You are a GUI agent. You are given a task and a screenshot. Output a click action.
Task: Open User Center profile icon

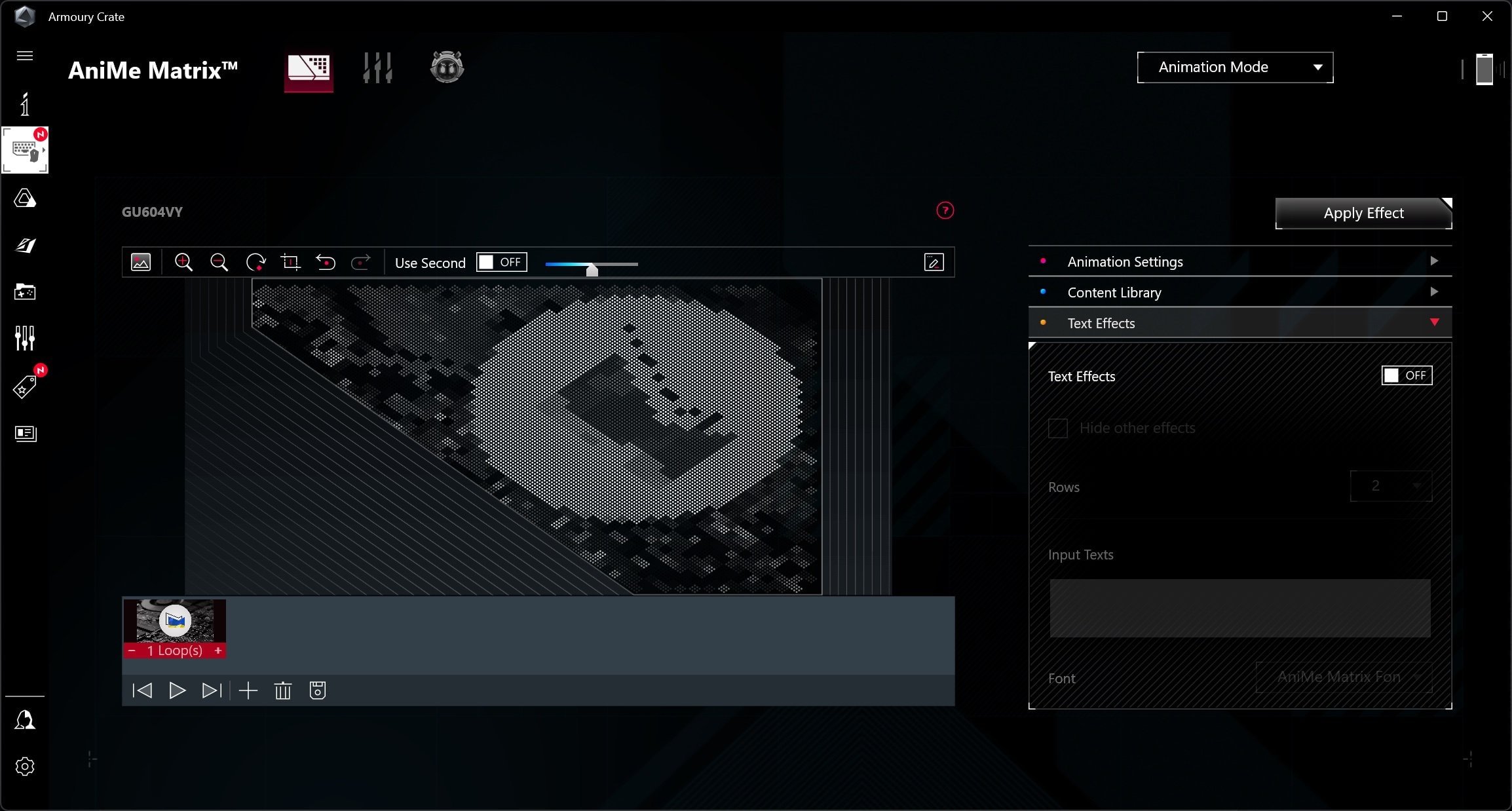point(25,720)
